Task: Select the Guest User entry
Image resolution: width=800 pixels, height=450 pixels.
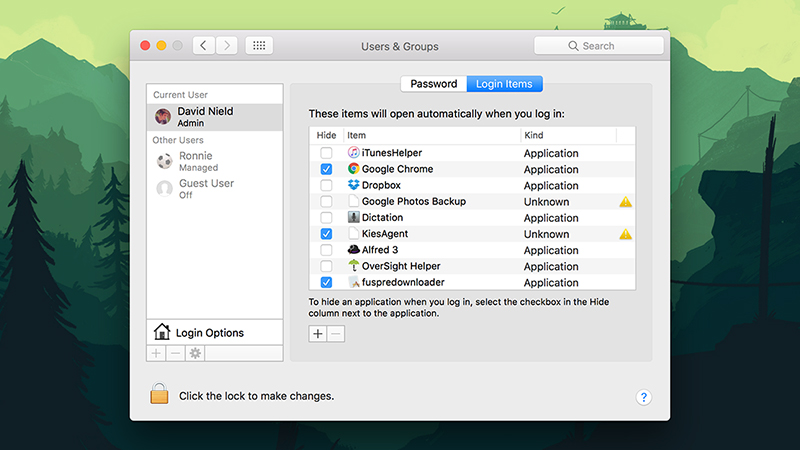Action: click(x=215, y=189)
